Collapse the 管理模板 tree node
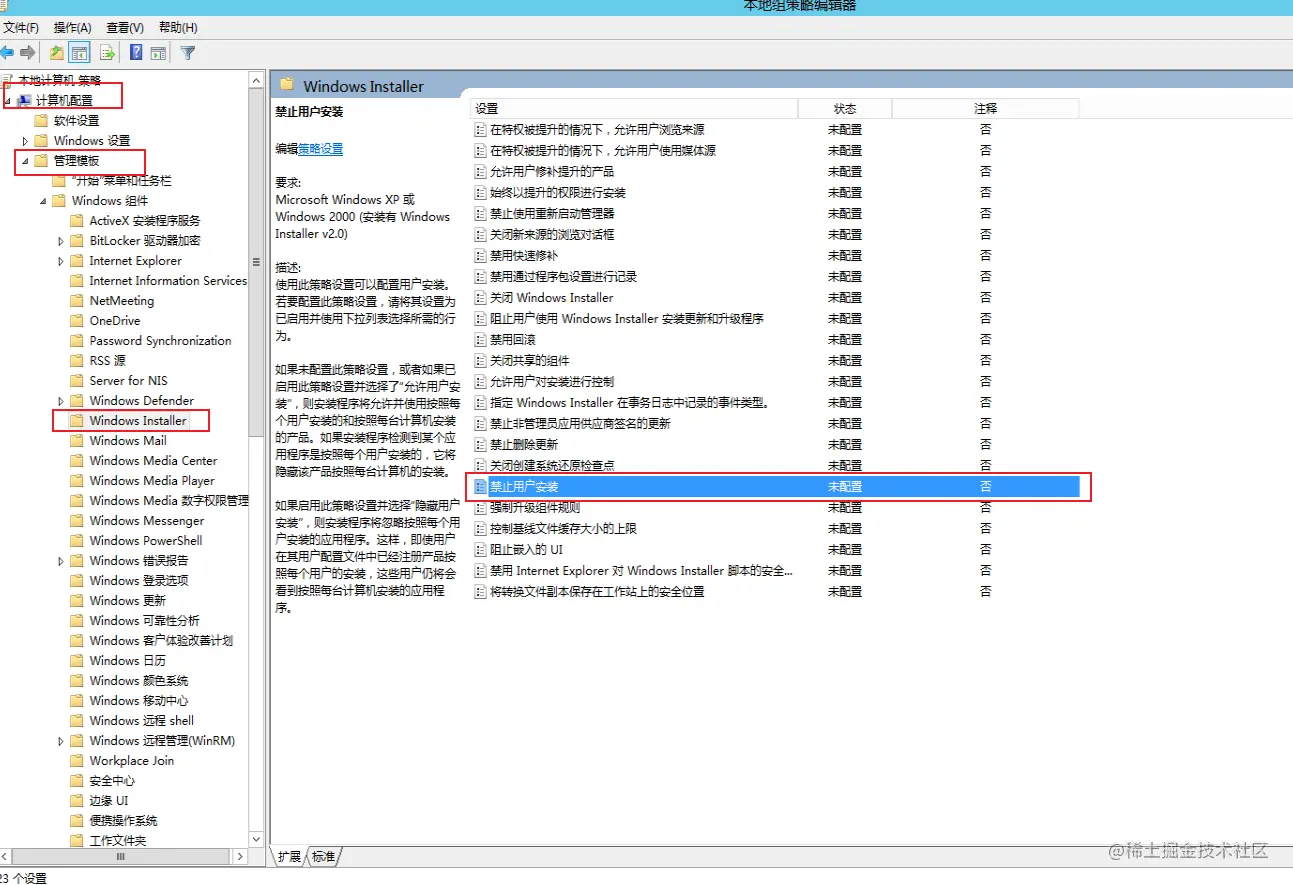The width and height of the screenshot is (1293, 885). 25,161
